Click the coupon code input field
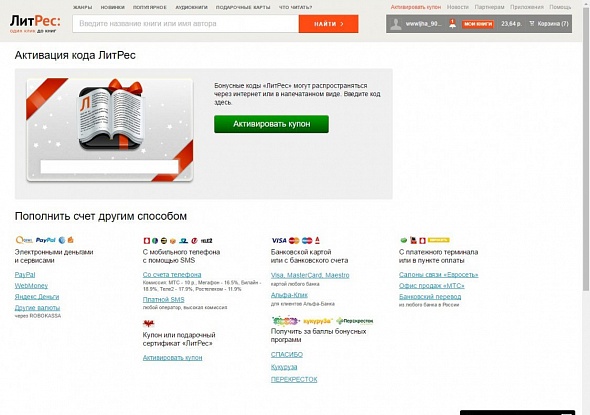The image size is (590, 415). pos(109,167)
